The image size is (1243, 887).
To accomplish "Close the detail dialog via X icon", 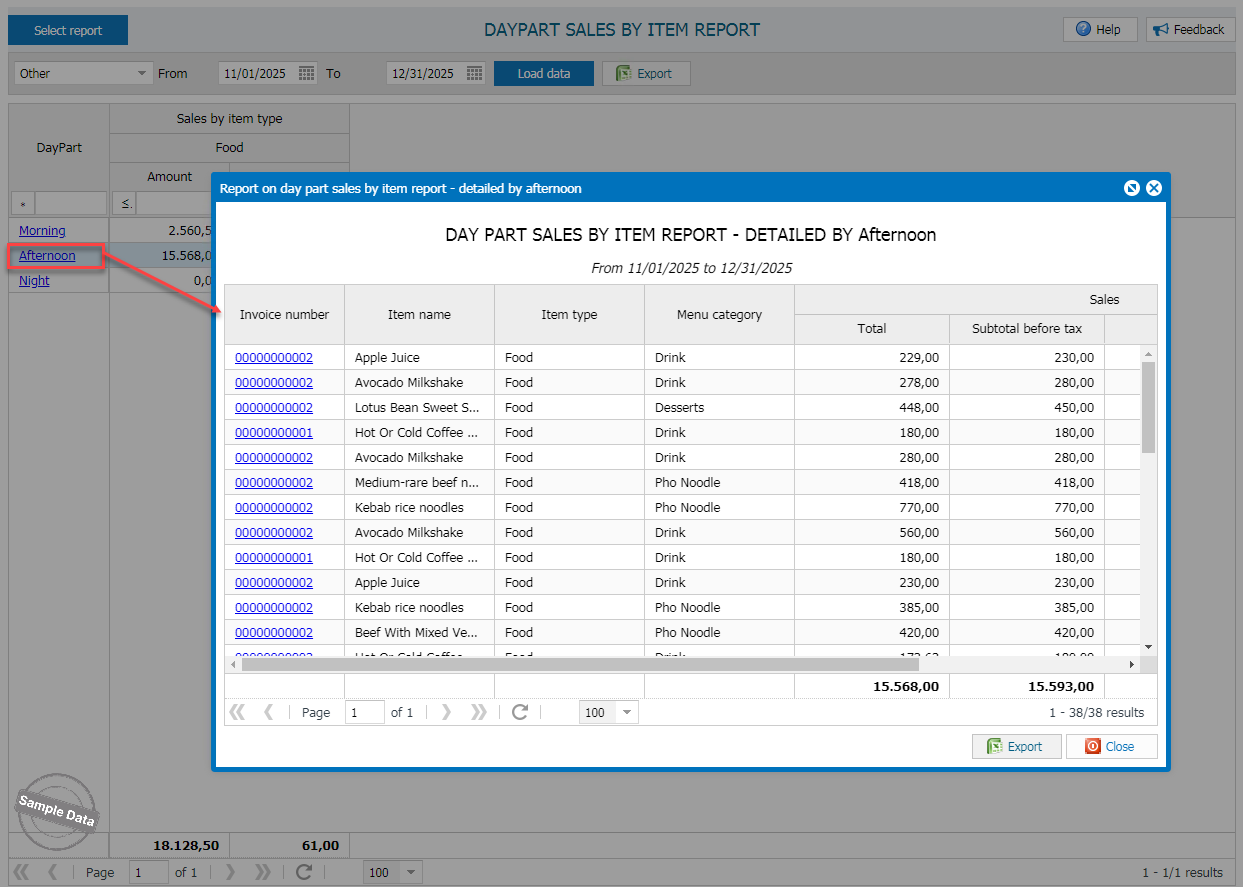I will point(1153,188).
